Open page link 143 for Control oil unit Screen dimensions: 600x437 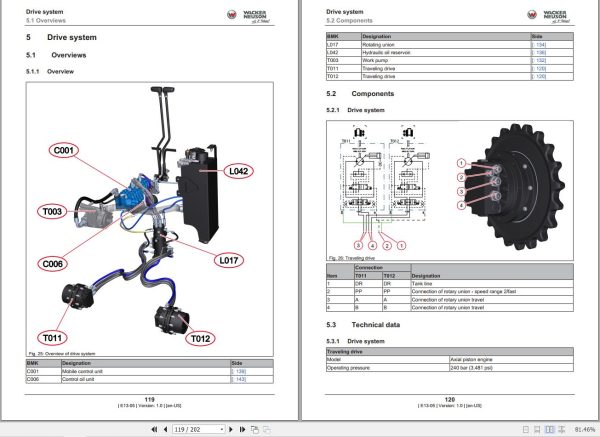[x=238, y=379]
